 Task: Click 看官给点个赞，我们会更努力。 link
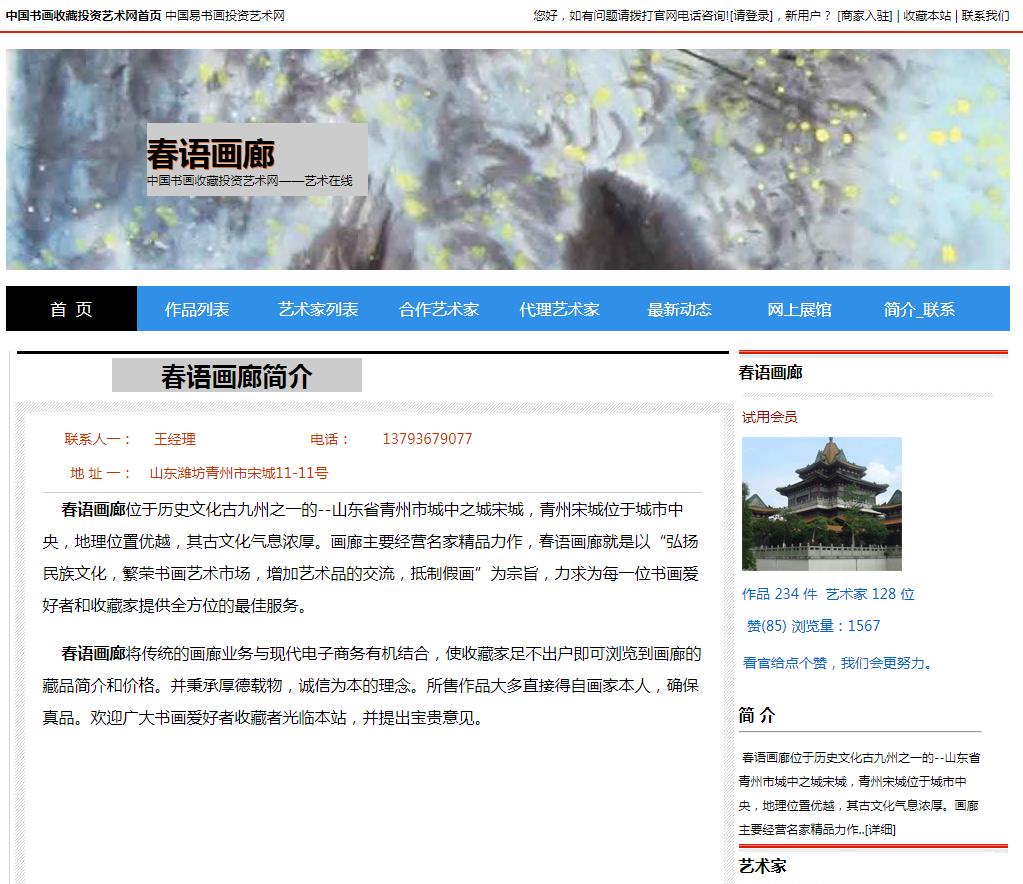839,663
